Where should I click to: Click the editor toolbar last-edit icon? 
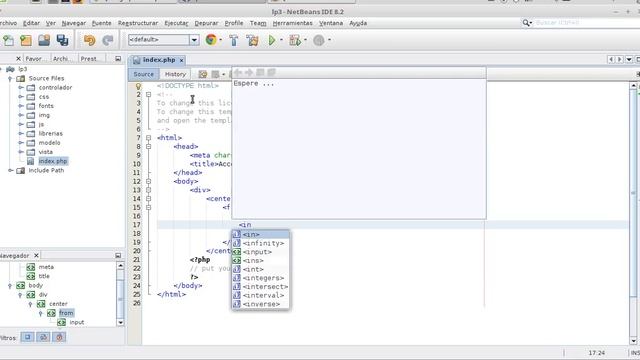coord(203,74)
